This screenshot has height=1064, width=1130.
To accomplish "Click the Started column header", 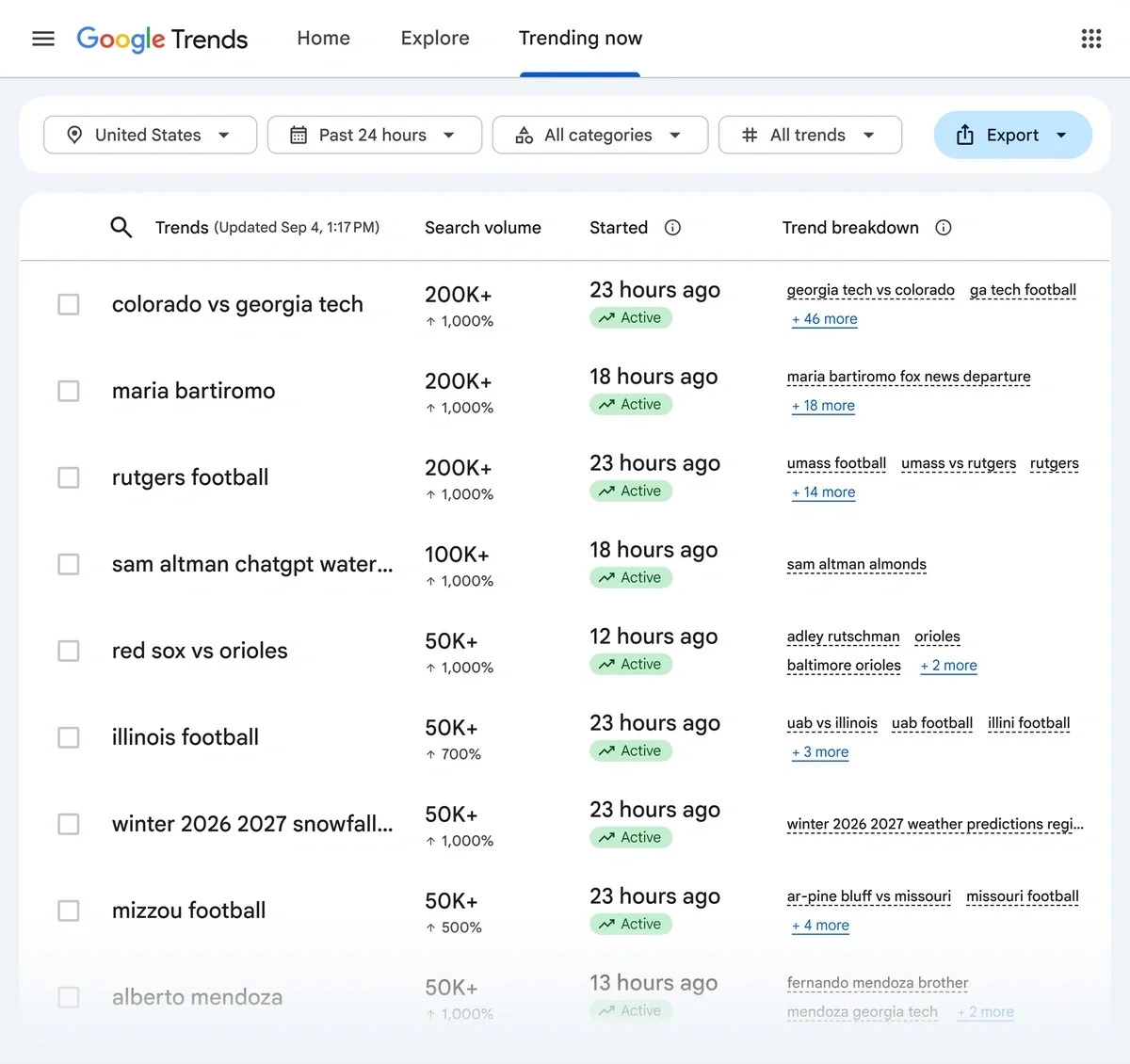I will pos(619,228).
